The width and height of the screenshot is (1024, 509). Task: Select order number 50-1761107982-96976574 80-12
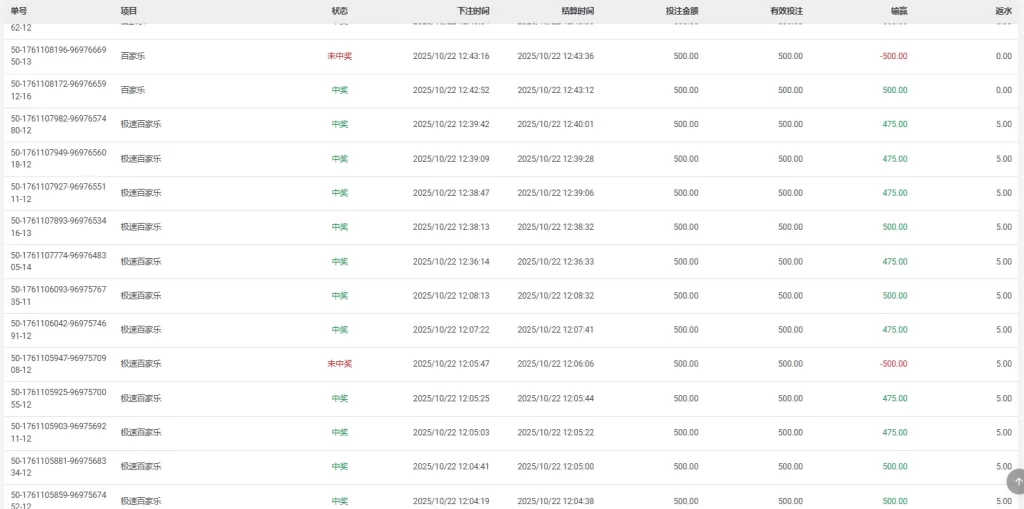click(x=58, y=124)
